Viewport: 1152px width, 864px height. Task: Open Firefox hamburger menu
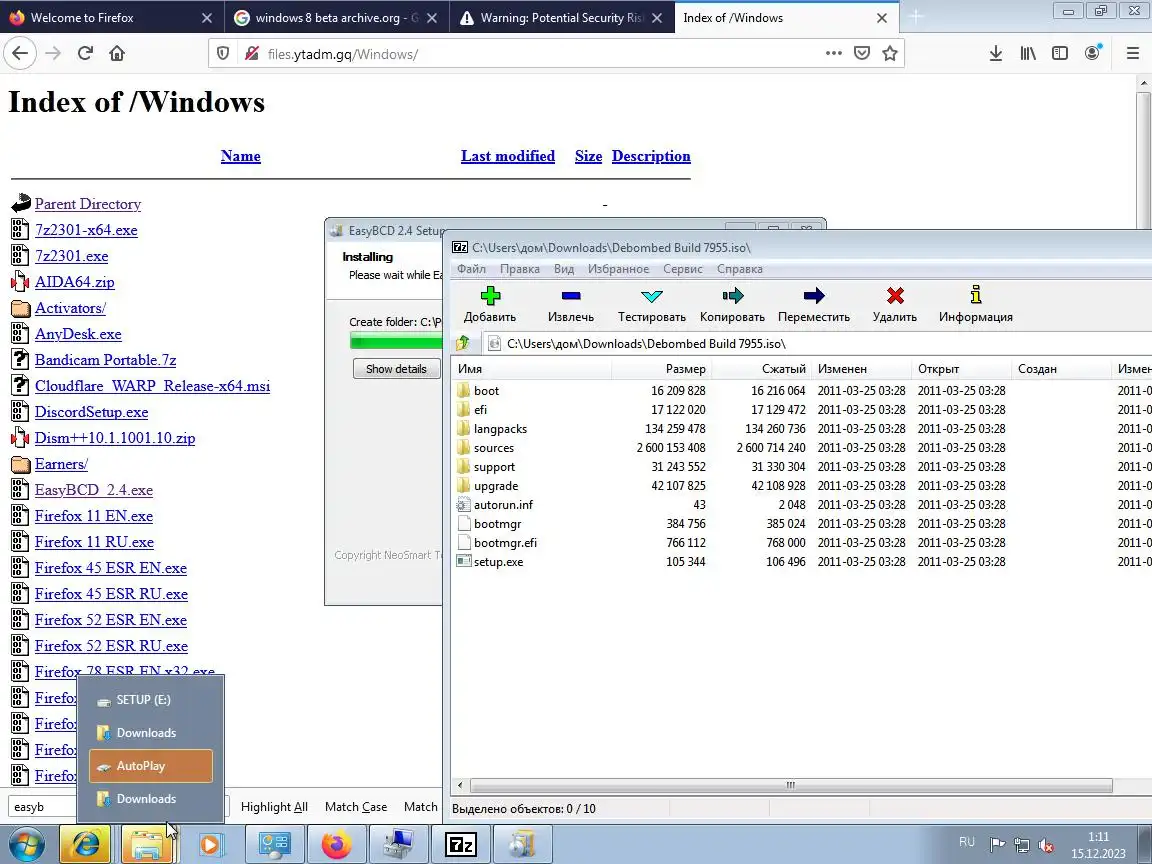pos(1132,53)
